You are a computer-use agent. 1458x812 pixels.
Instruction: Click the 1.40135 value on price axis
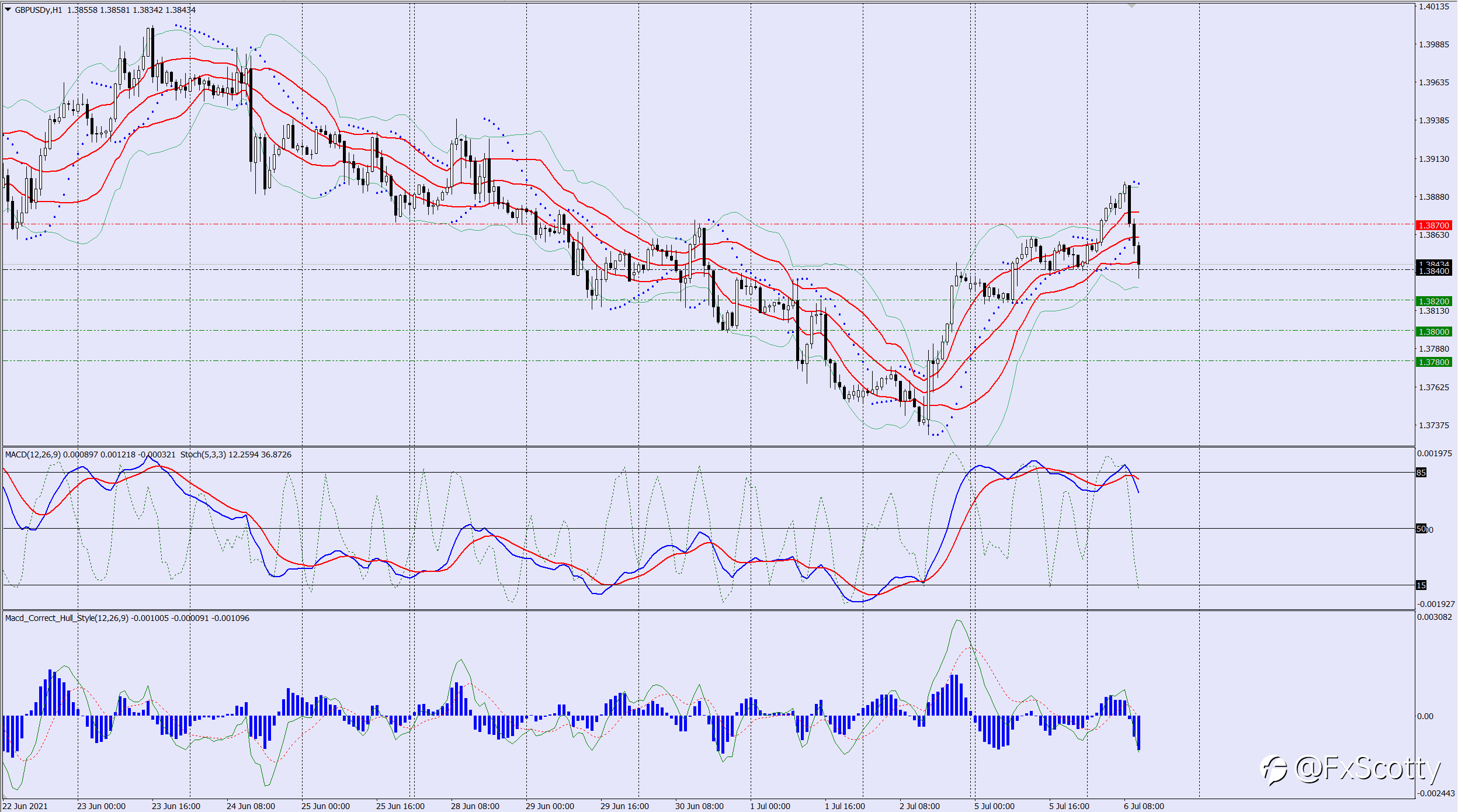1434,6
